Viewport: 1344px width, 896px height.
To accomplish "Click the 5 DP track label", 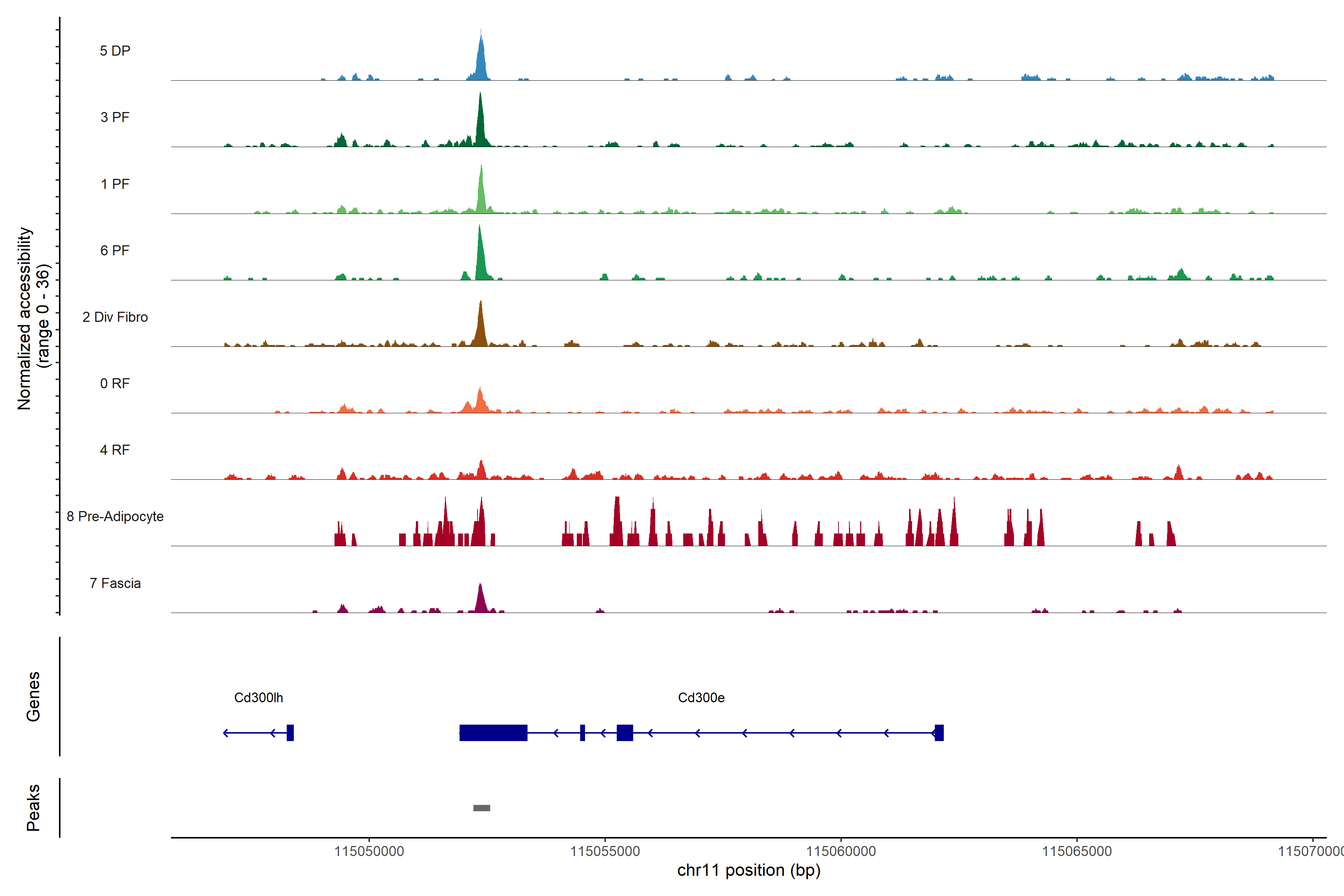I will tap(115, 51).
